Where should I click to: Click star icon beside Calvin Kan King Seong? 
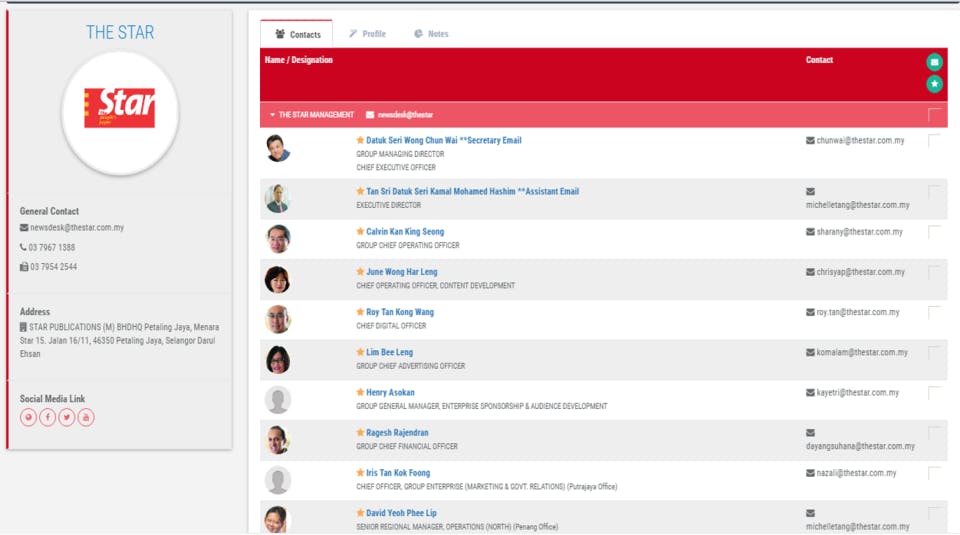(360, 231)
